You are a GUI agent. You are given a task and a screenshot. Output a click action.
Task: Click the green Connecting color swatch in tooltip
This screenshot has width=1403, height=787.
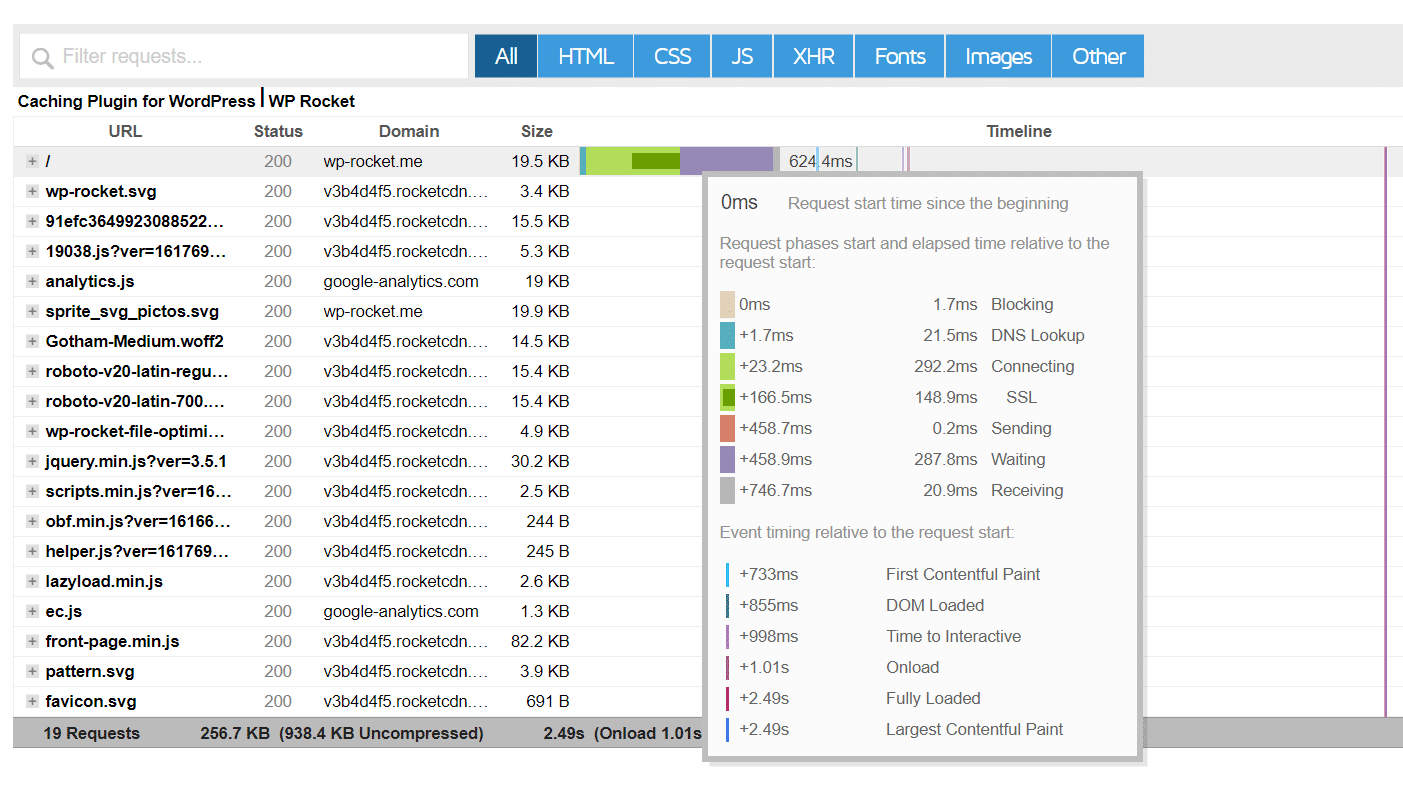[x=727, y=367]
